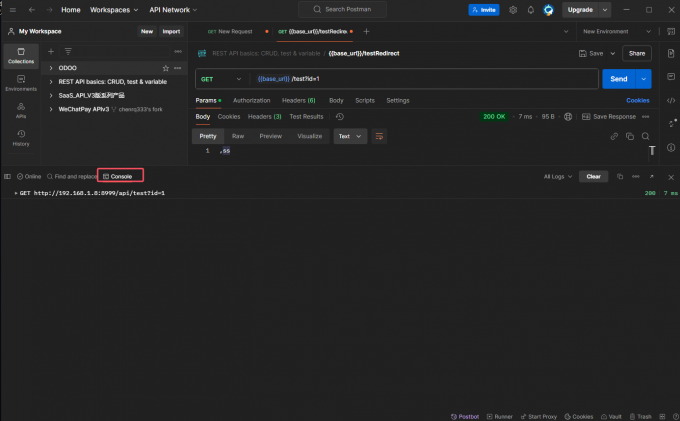Go back with the left arrow
Screen dimensions: 680x421
click(x=32, y=10)
